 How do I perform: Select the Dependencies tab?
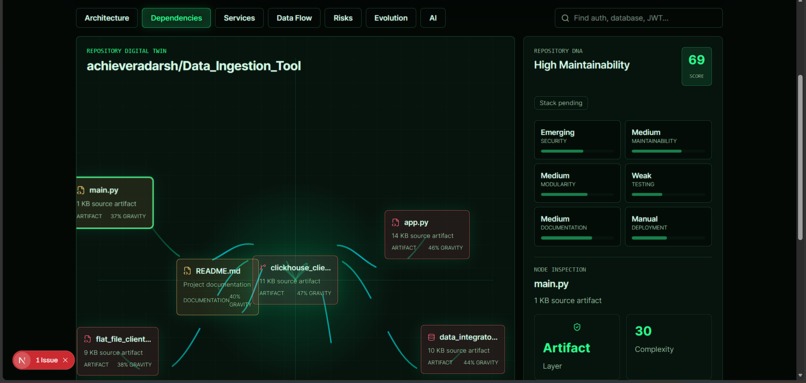pos(176,18)
